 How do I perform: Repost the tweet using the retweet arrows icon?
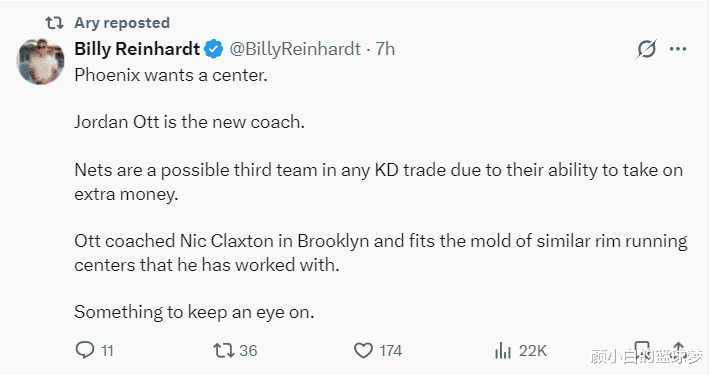click(x=224, y=351)
